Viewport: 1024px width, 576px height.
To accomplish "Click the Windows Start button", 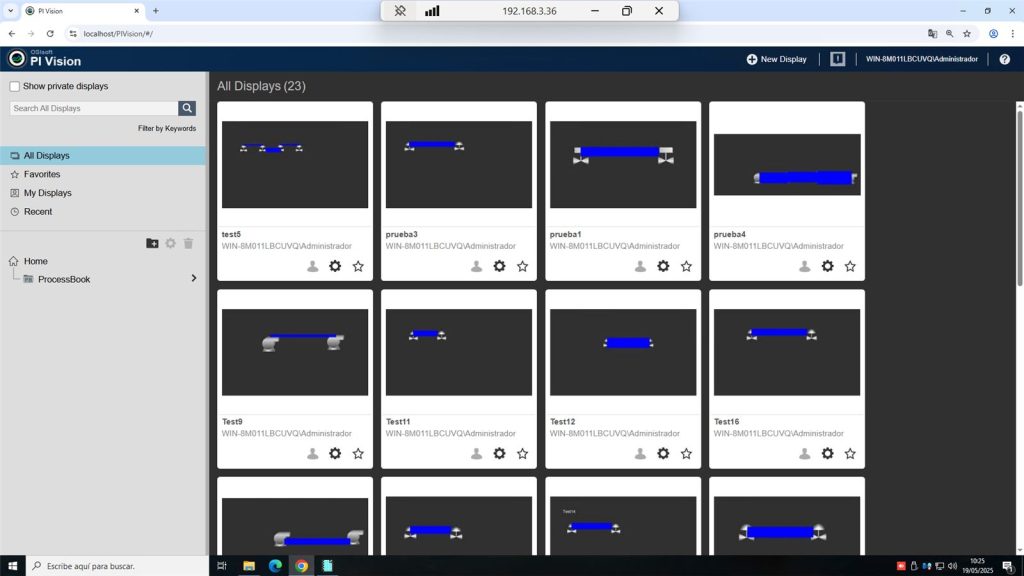I will (x=12, y=566).
